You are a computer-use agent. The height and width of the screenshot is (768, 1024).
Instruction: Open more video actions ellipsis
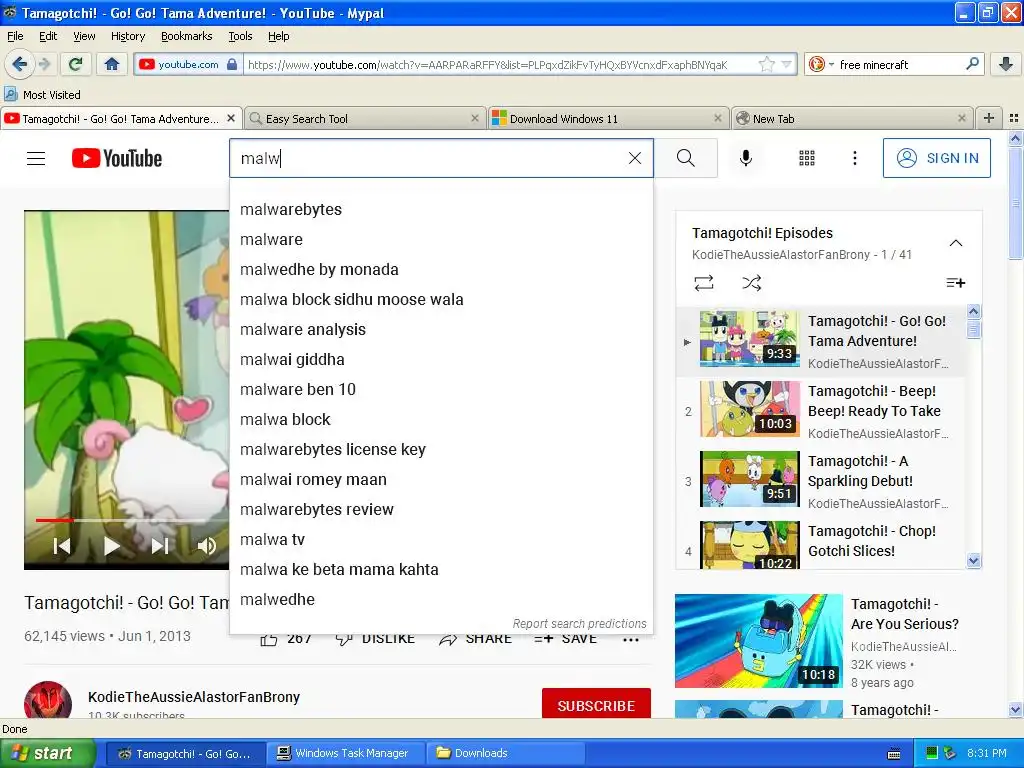pyautogui.click(x=631, y=639)
